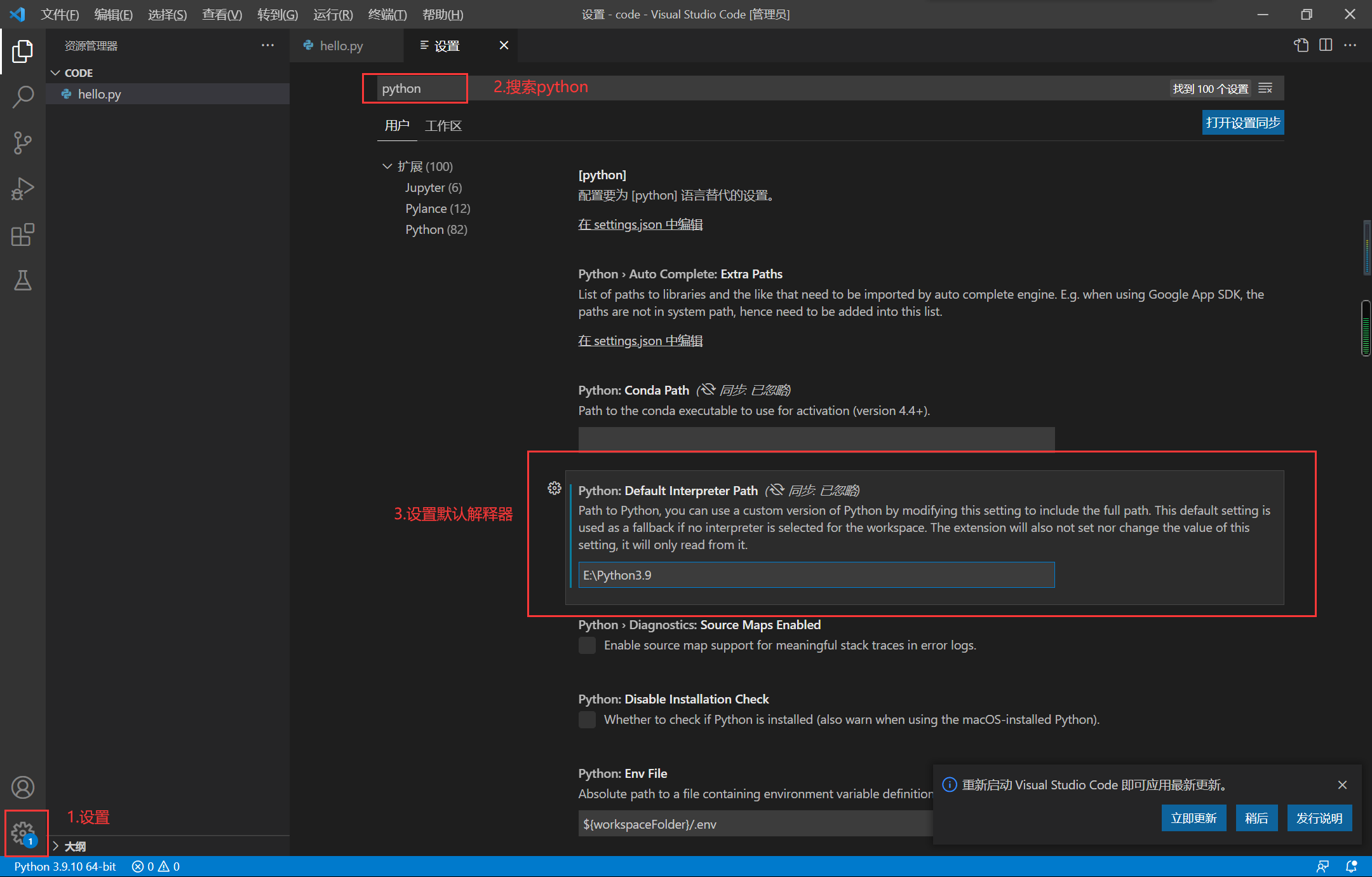Open the Source Control view
Viewport: 1372px width, 877px height.
point(23,143)
